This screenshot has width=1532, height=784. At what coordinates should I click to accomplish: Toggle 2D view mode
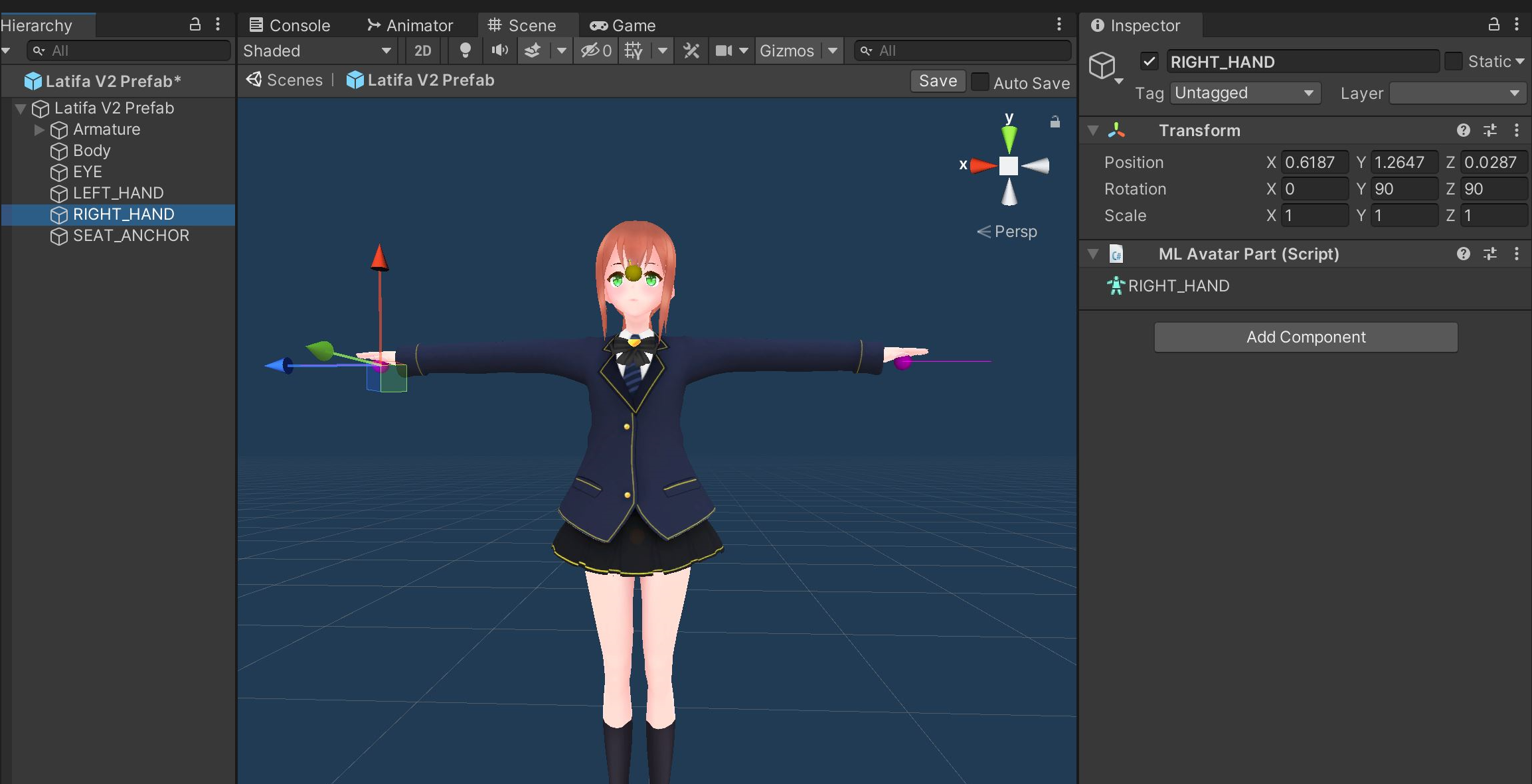click(423, 50)
